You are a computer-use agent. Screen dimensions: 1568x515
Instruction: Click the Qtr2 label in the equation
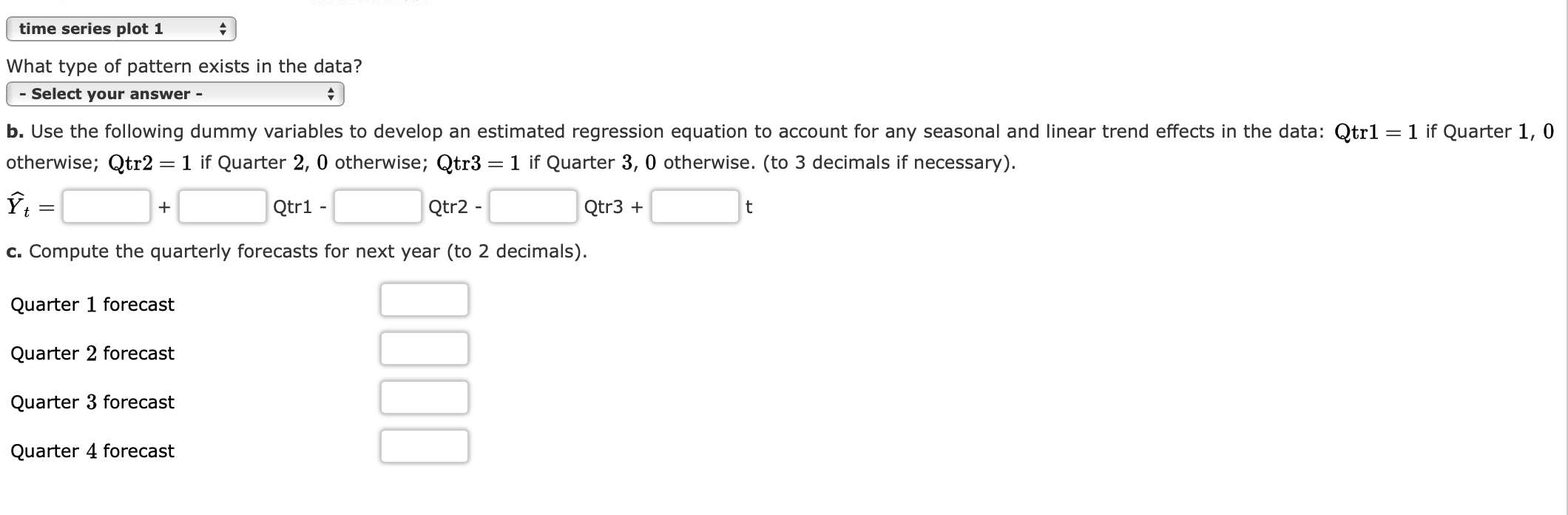(450, 208)
